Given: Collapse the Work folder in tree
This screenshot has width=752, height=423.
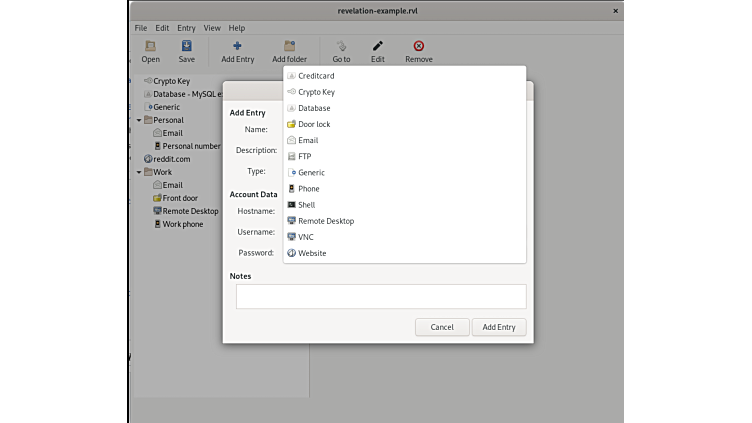Looking at the screenshot, I should [140, 172].
